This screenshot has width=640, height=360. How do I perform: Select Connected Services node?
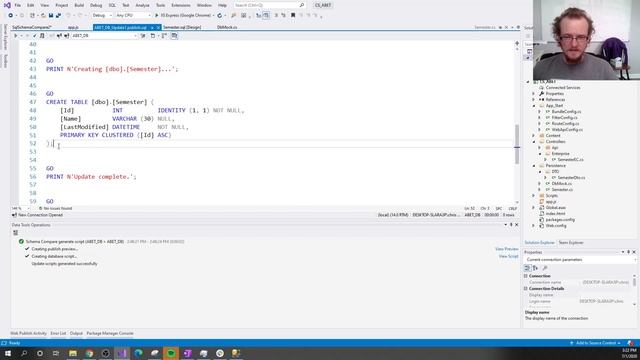(x=562, y=88)
